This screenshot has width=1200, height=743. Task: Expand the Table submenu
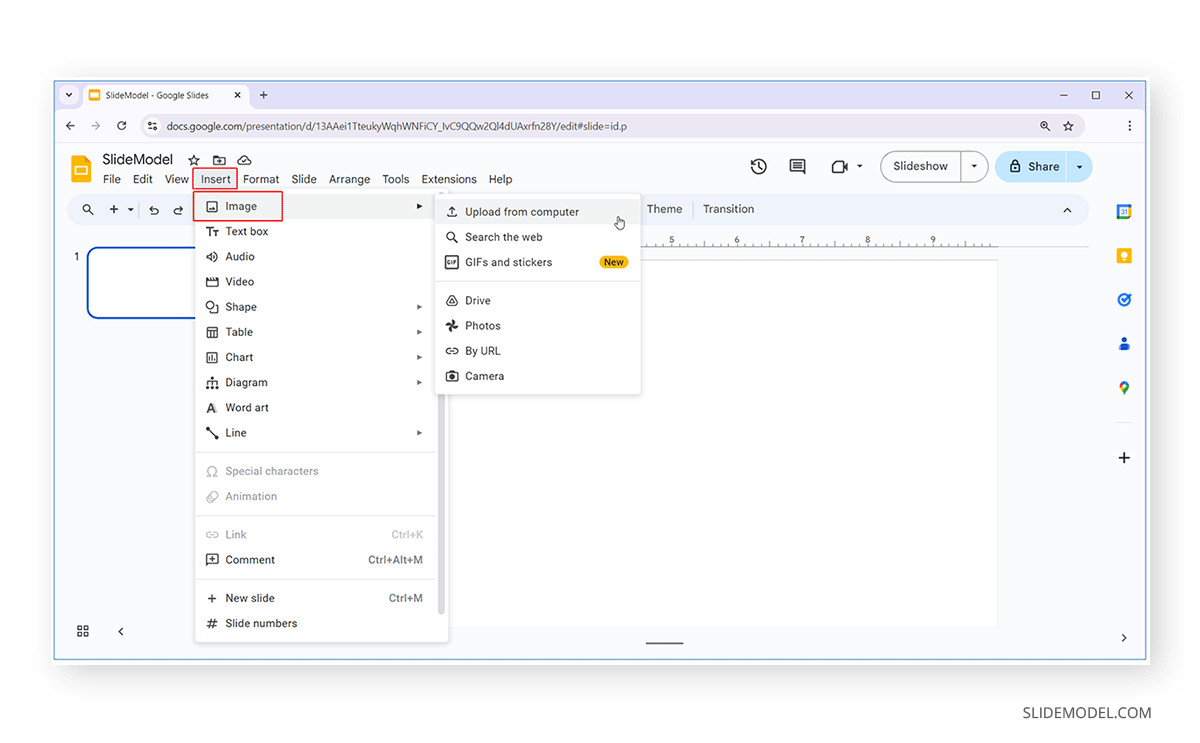[x=419, y=332]
